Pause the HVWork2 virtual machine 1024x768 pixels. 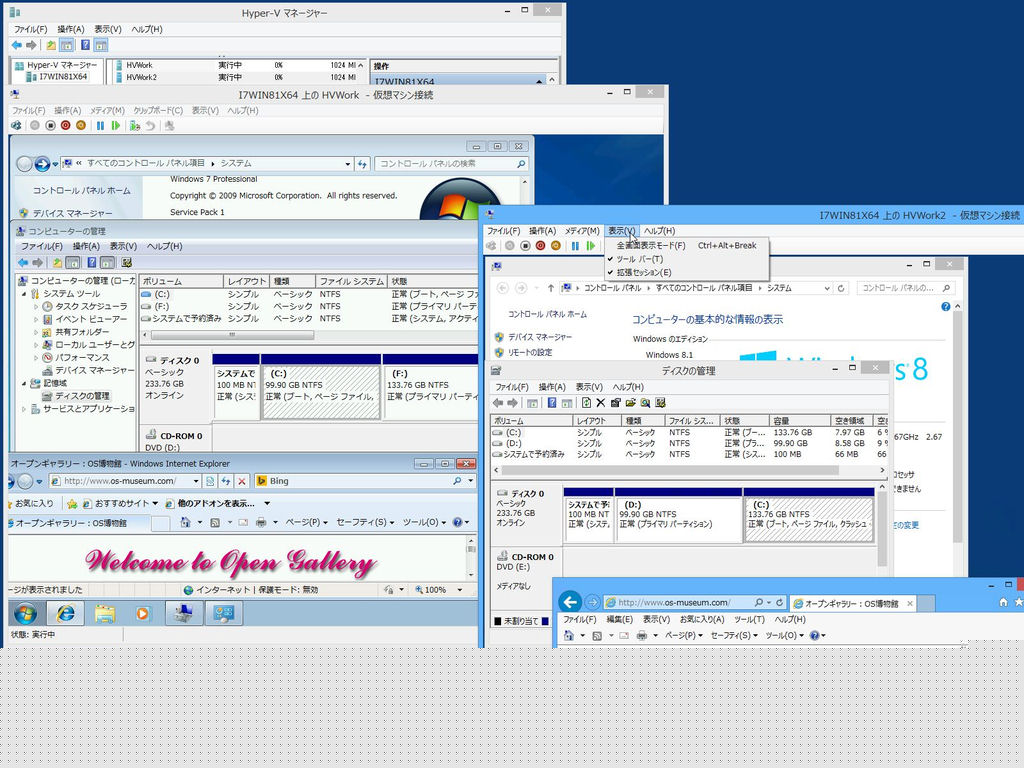point(575,246)
